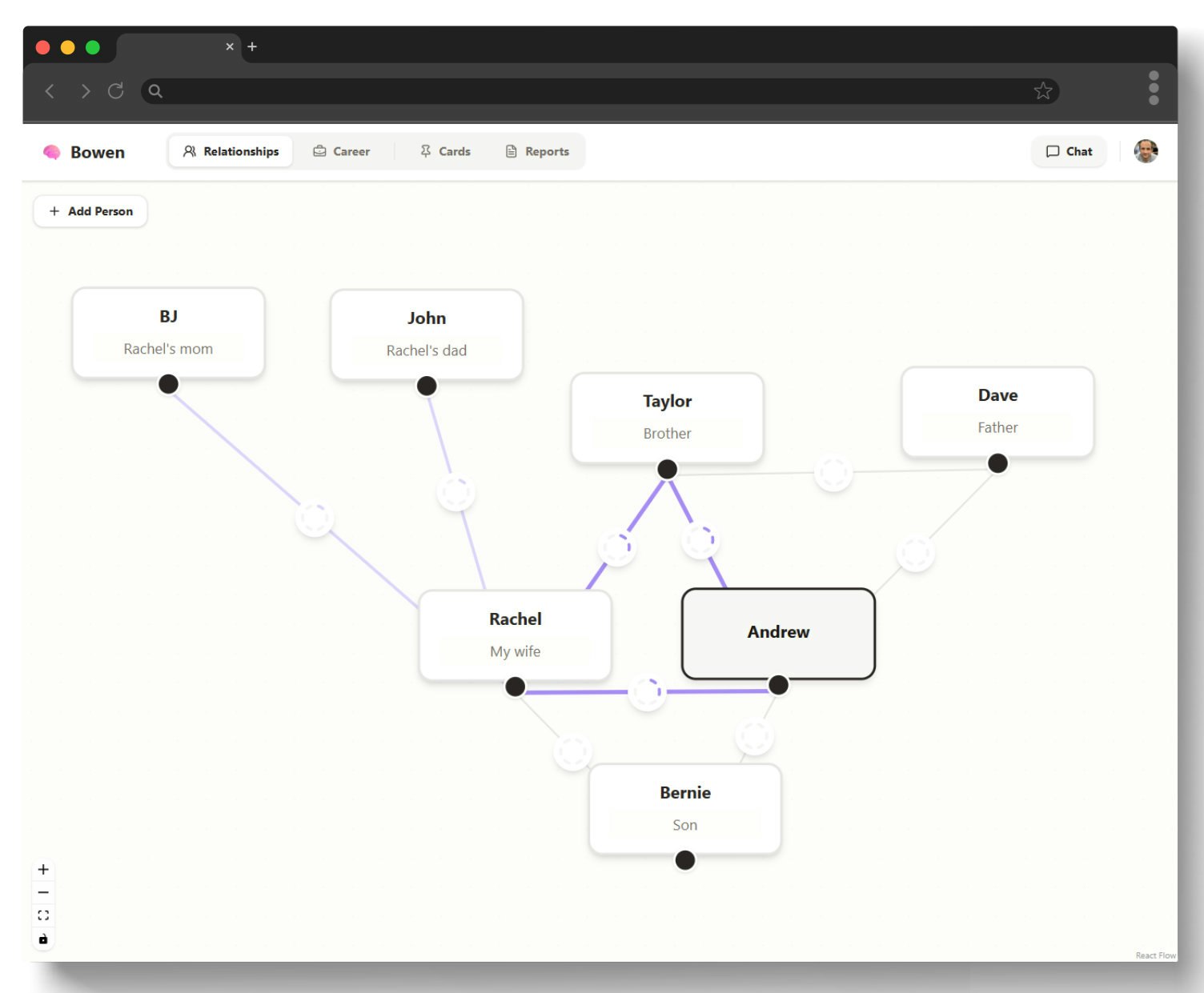Toggle the interactivity lock in canvas controls
Image resolution: width=1204 pixels, height=993 pixels.
pyautogui.click(x=43, y=939)
